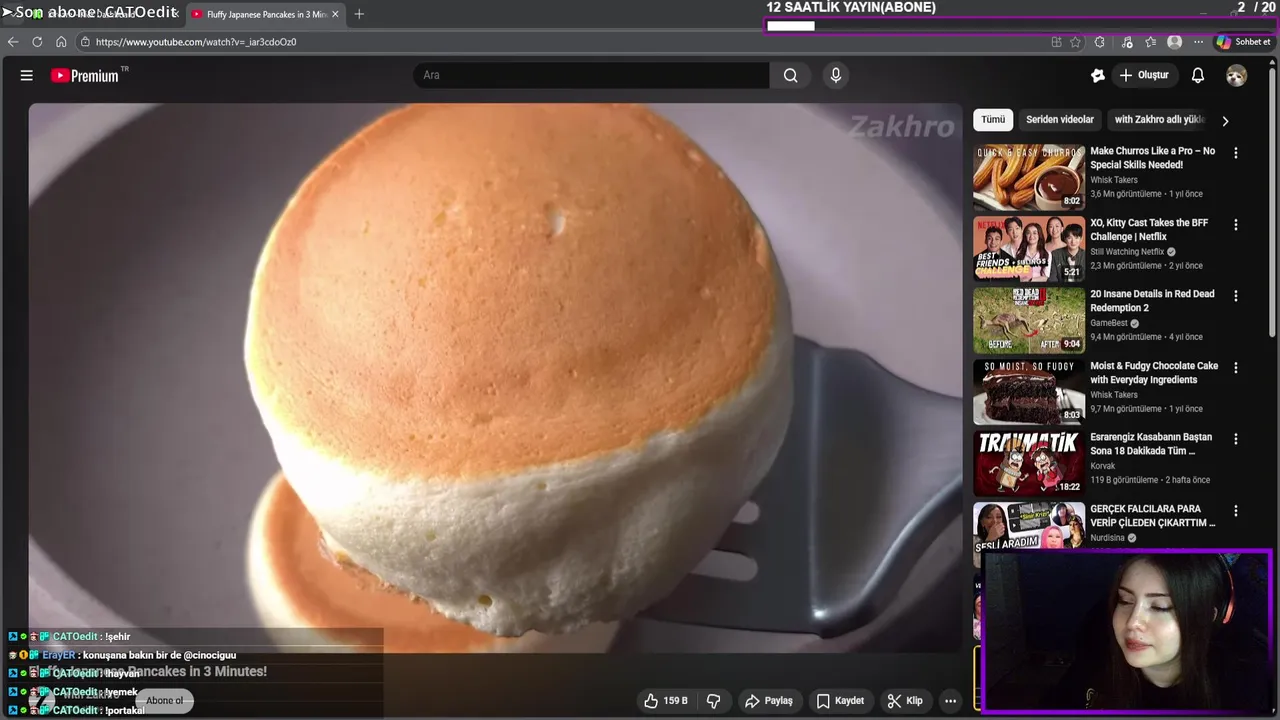
Task: Open options menu for Make Churros video
Action: [1236, 153]
